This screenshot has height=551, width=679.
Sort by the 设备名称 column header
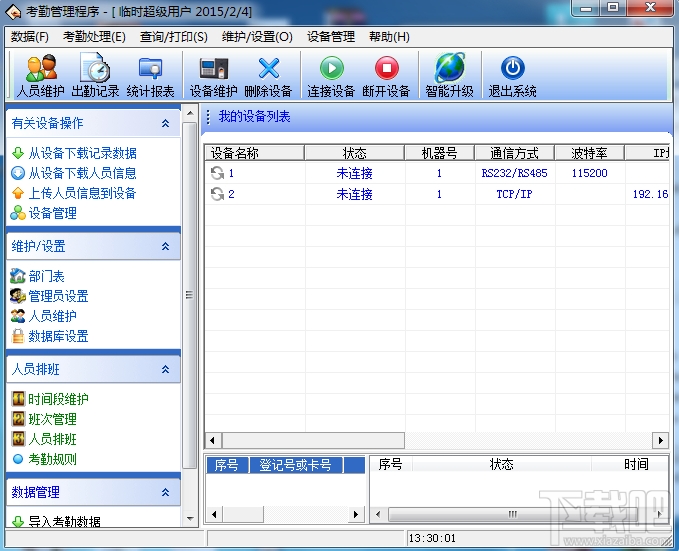click(x=255, y=153)
